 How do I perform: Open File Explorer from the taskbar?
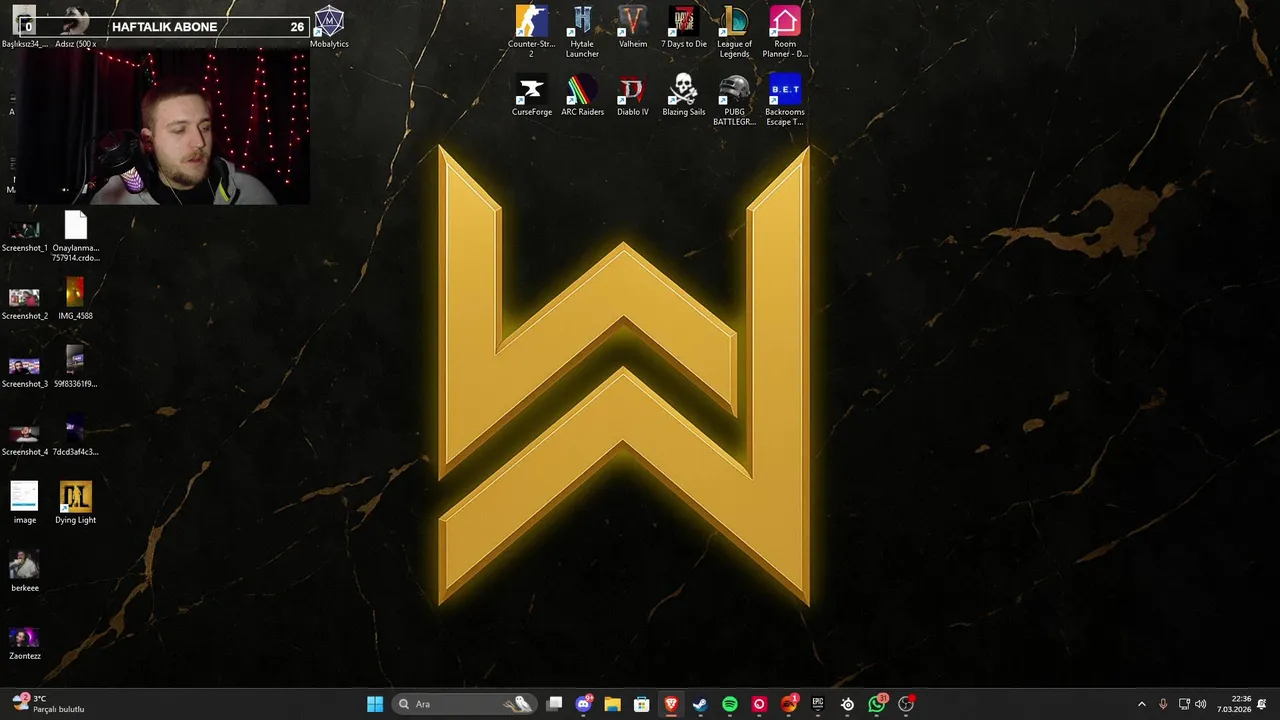pyautogui.click(x=612, y=704)
